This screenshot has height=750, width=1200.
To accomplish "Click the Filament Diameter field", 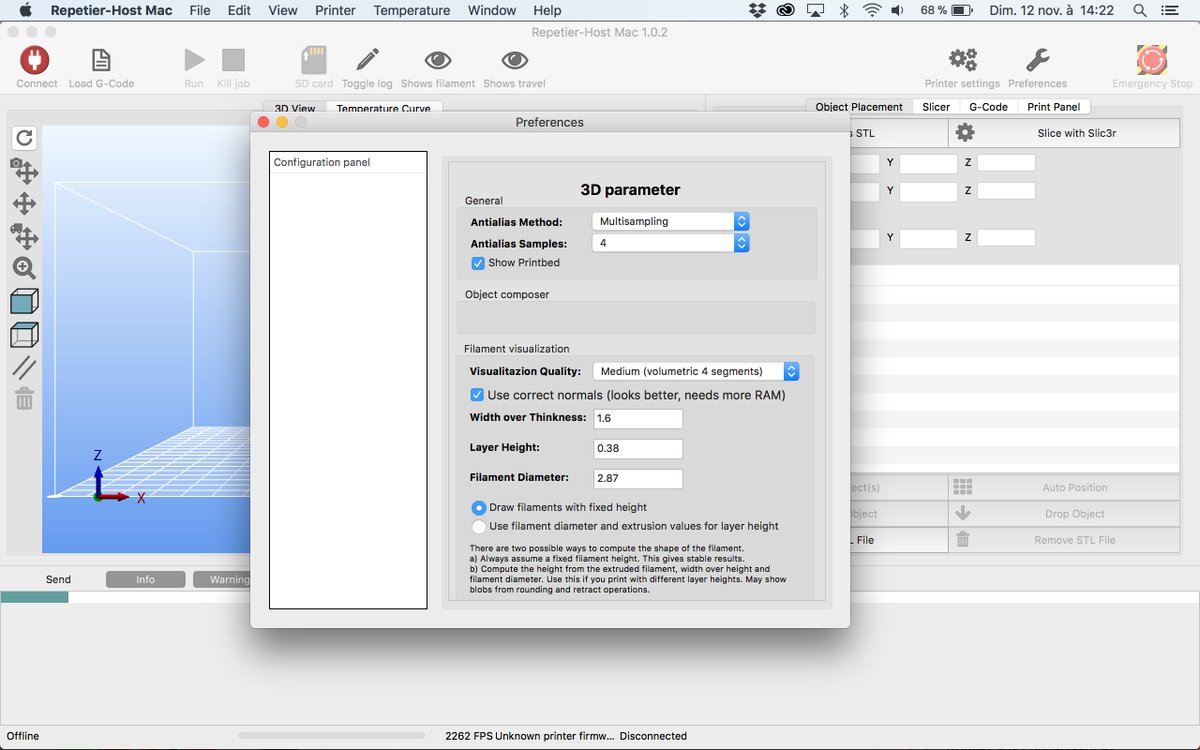I will 638,479.
